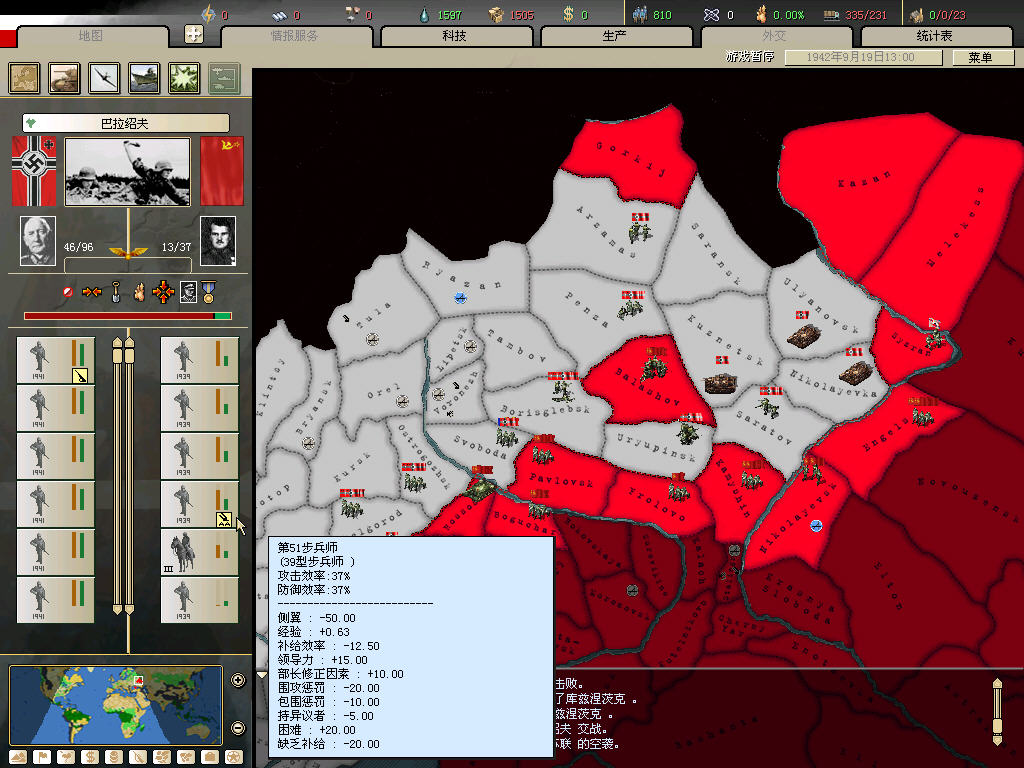Image resolution: width=1024 pixels, height=768 pixels.
Task: Select the dollar-sign economic map mode
Action: [90, 757]
